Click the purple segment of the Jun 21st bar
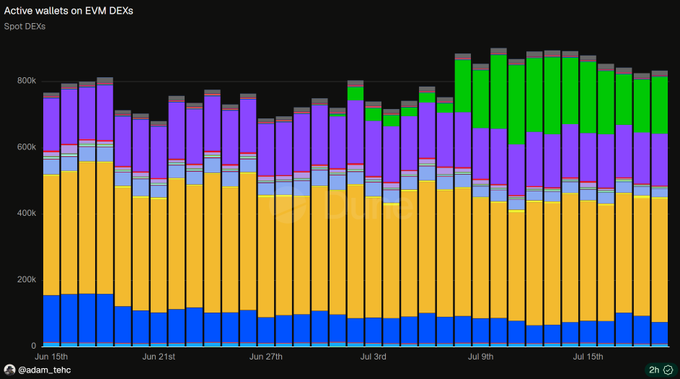The height and width of the screenshot is (379, 680). 159,152
